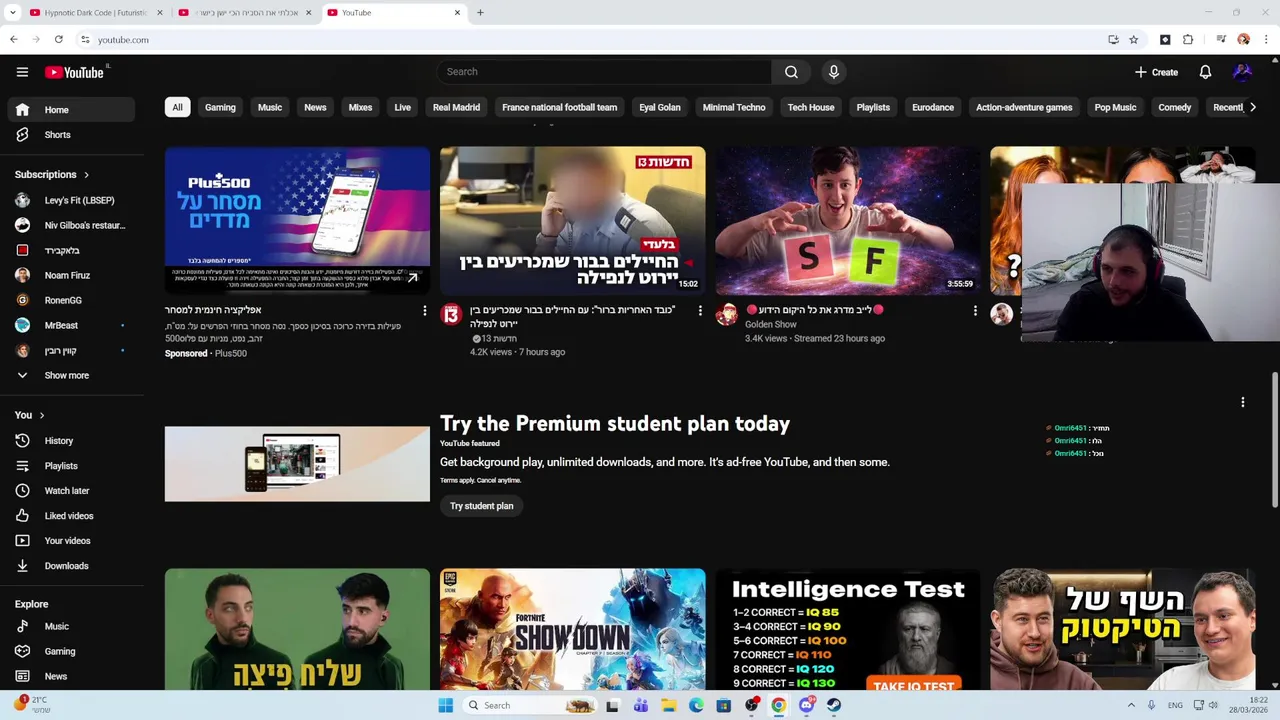
Task: Click in the YouTube search field
Action: (604, 72)
